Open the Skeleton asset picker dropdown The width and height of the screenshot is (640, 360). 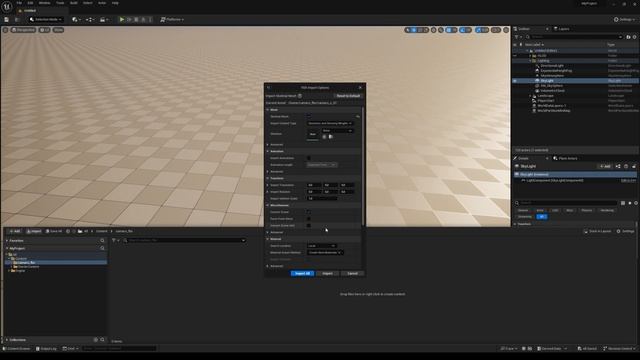(x=338, y=131)
